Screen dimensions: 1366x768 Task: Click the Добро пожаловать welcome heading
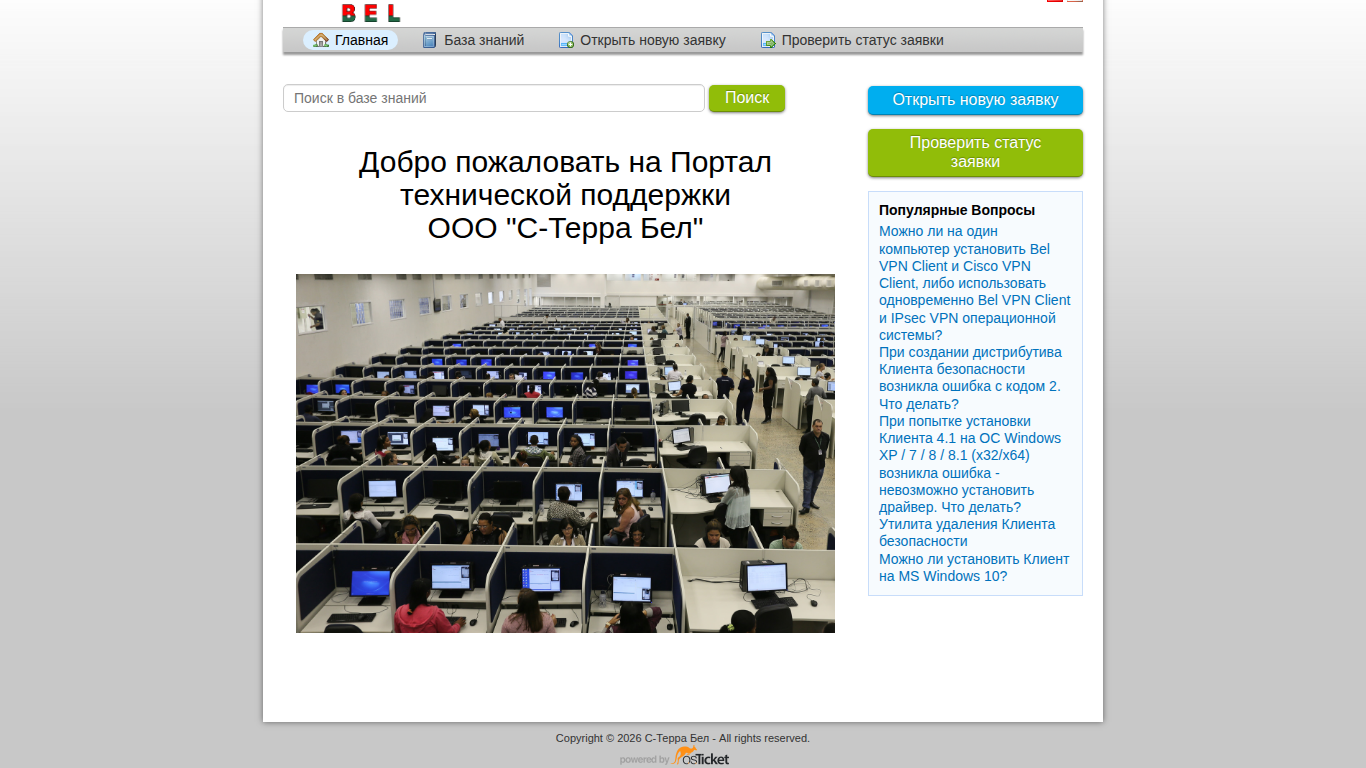(x=565, y=195)
